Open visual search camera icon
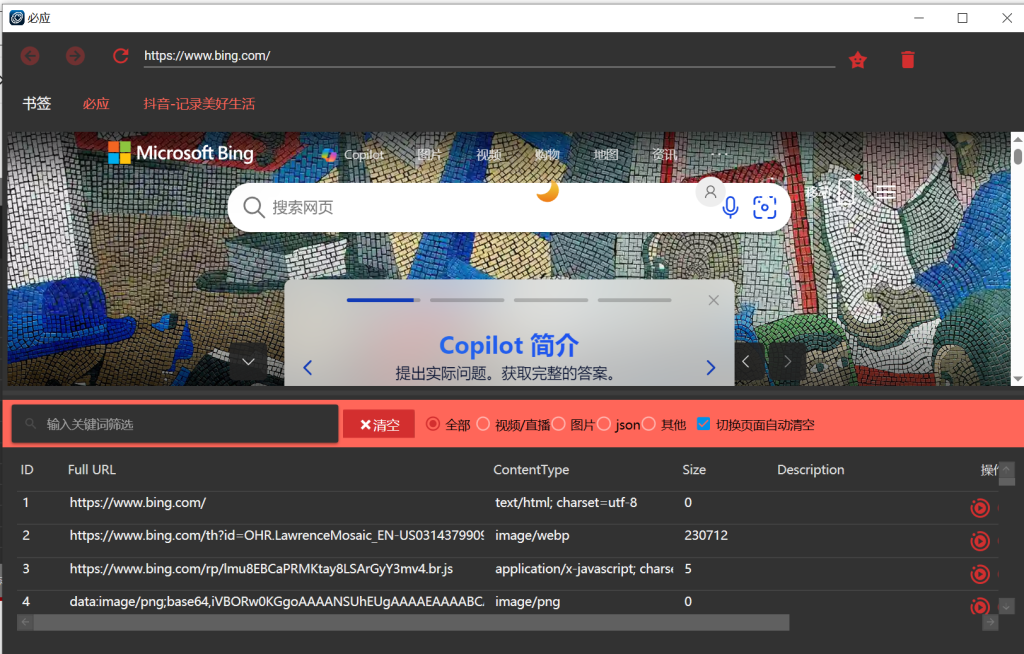 tap(765, 207)
